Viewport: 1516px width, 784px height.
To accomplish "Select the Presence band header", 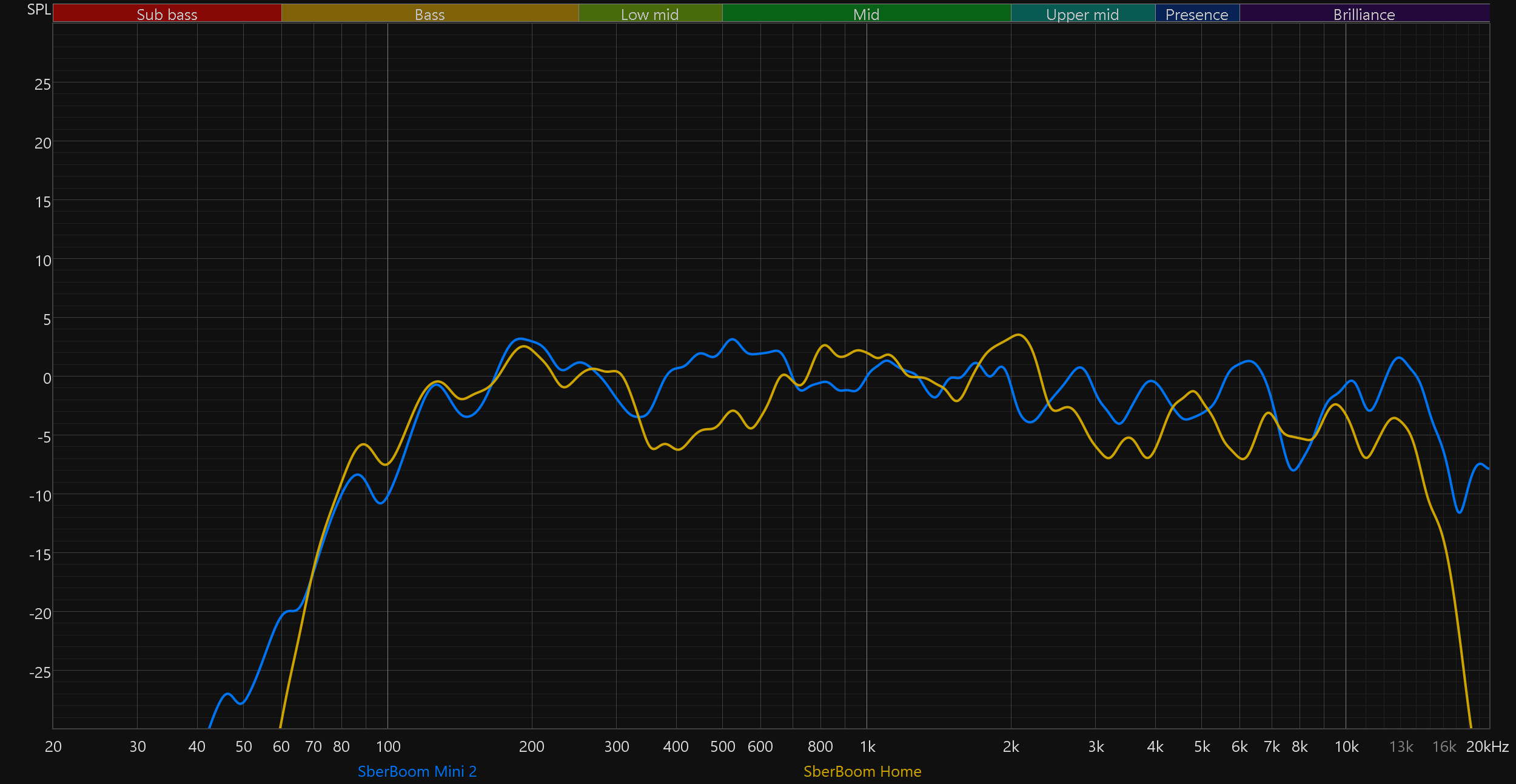I will pyautogui.click(x=1196, y=14).
